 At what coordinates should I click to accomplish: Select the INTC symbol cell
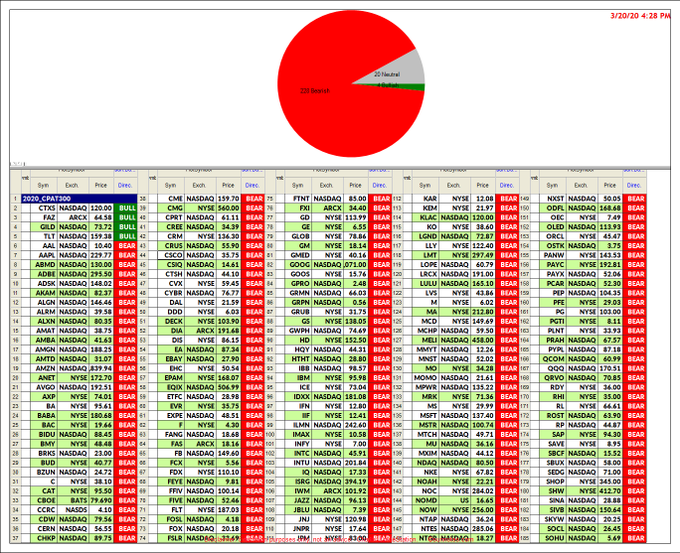click(298, 453)
